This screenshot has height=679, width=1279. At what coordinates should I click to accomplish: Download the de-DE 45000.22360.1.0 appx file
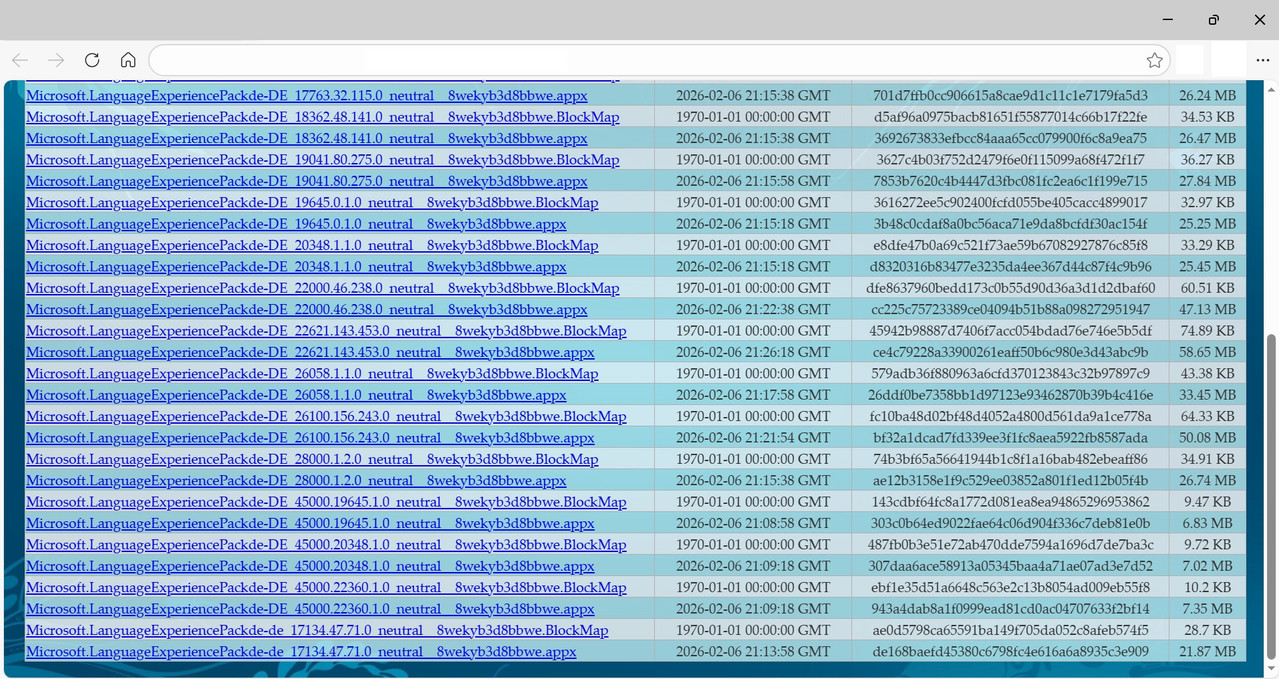coord(310,609)
